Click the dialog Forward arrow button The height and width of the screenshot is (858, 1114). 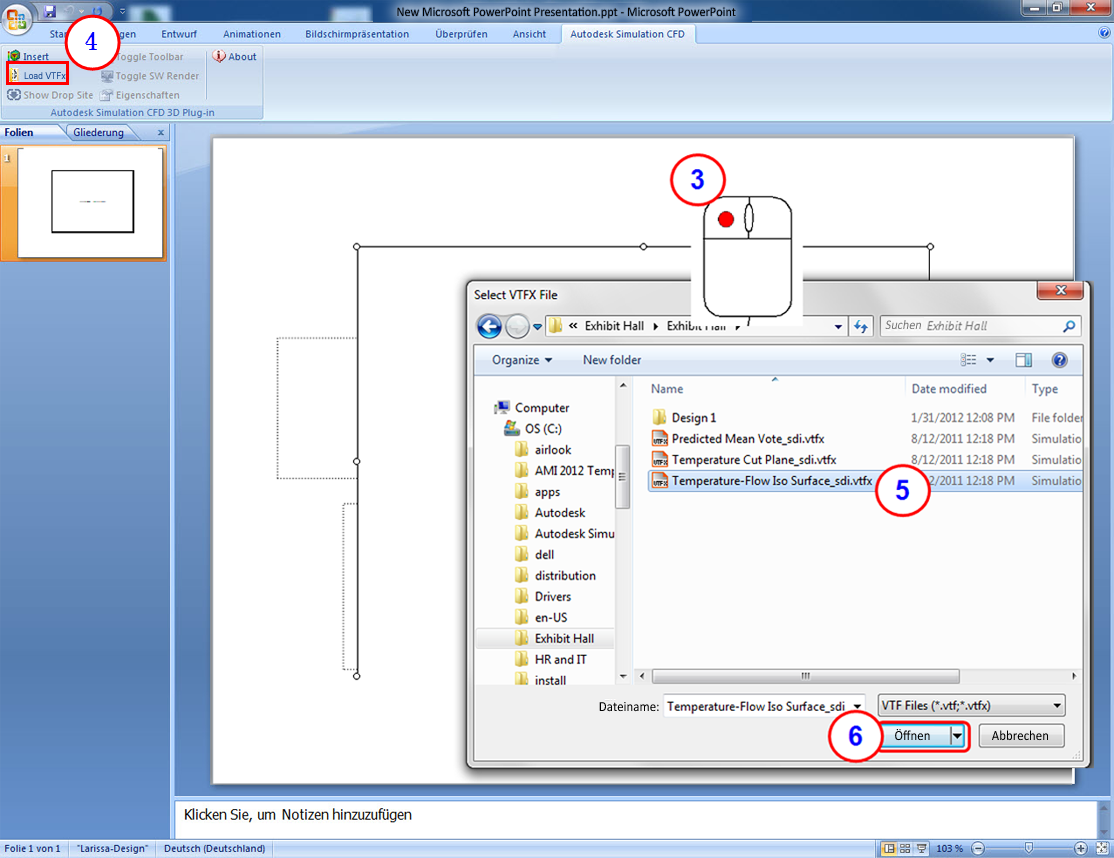point(517,326)
